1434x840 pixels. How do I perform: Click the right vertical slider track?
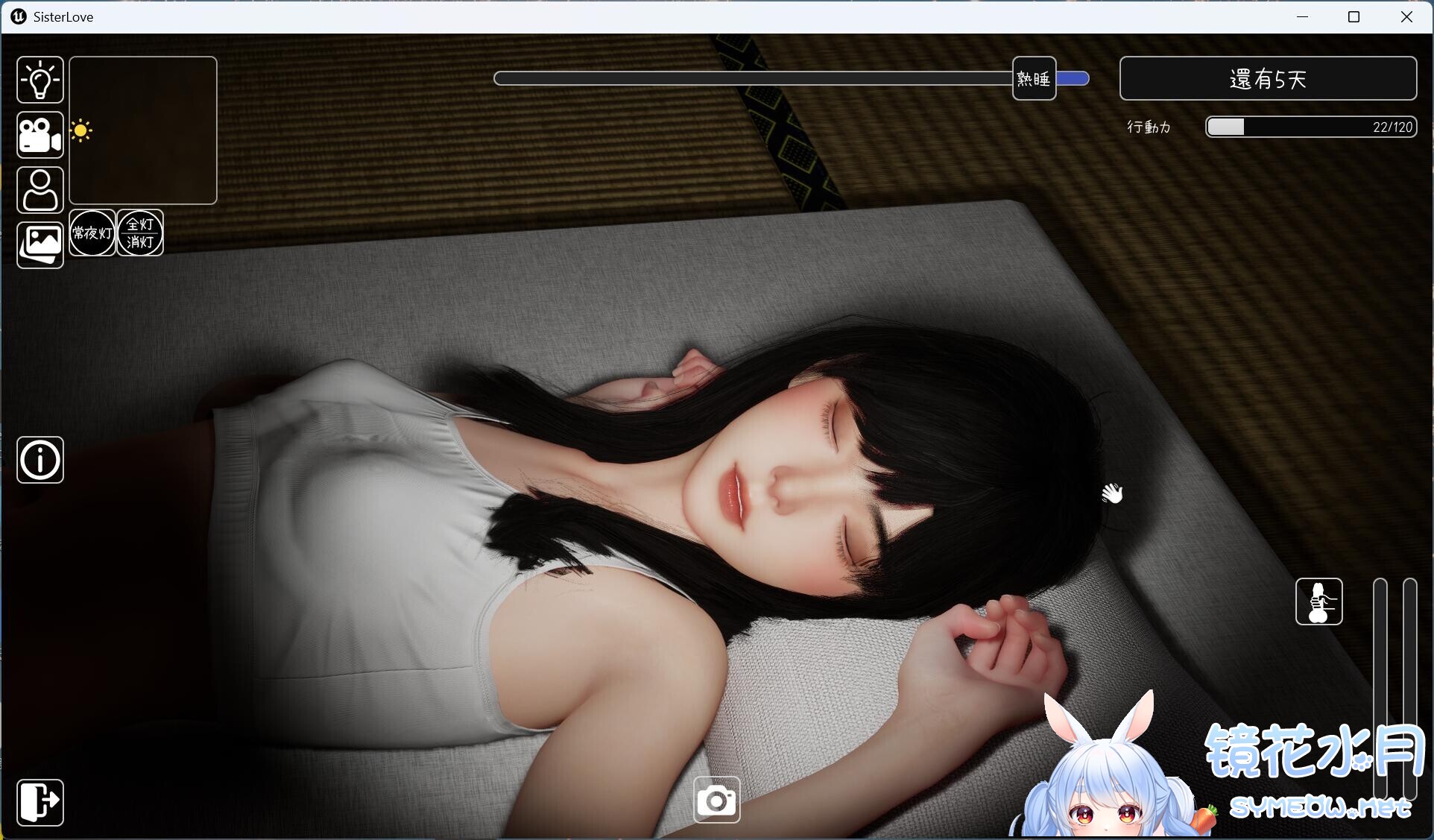tap(1409, 689)
